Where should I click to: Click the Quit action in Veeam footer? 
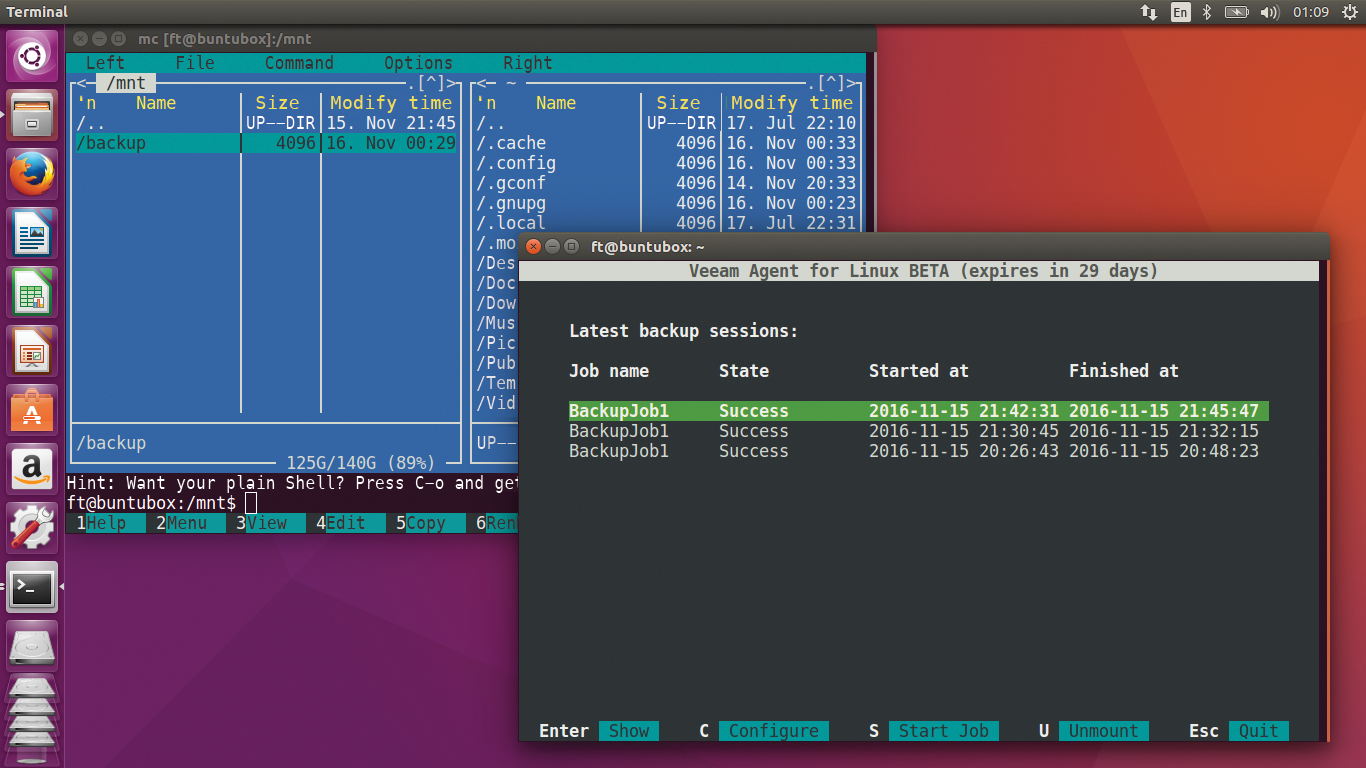pos(1259,731)
